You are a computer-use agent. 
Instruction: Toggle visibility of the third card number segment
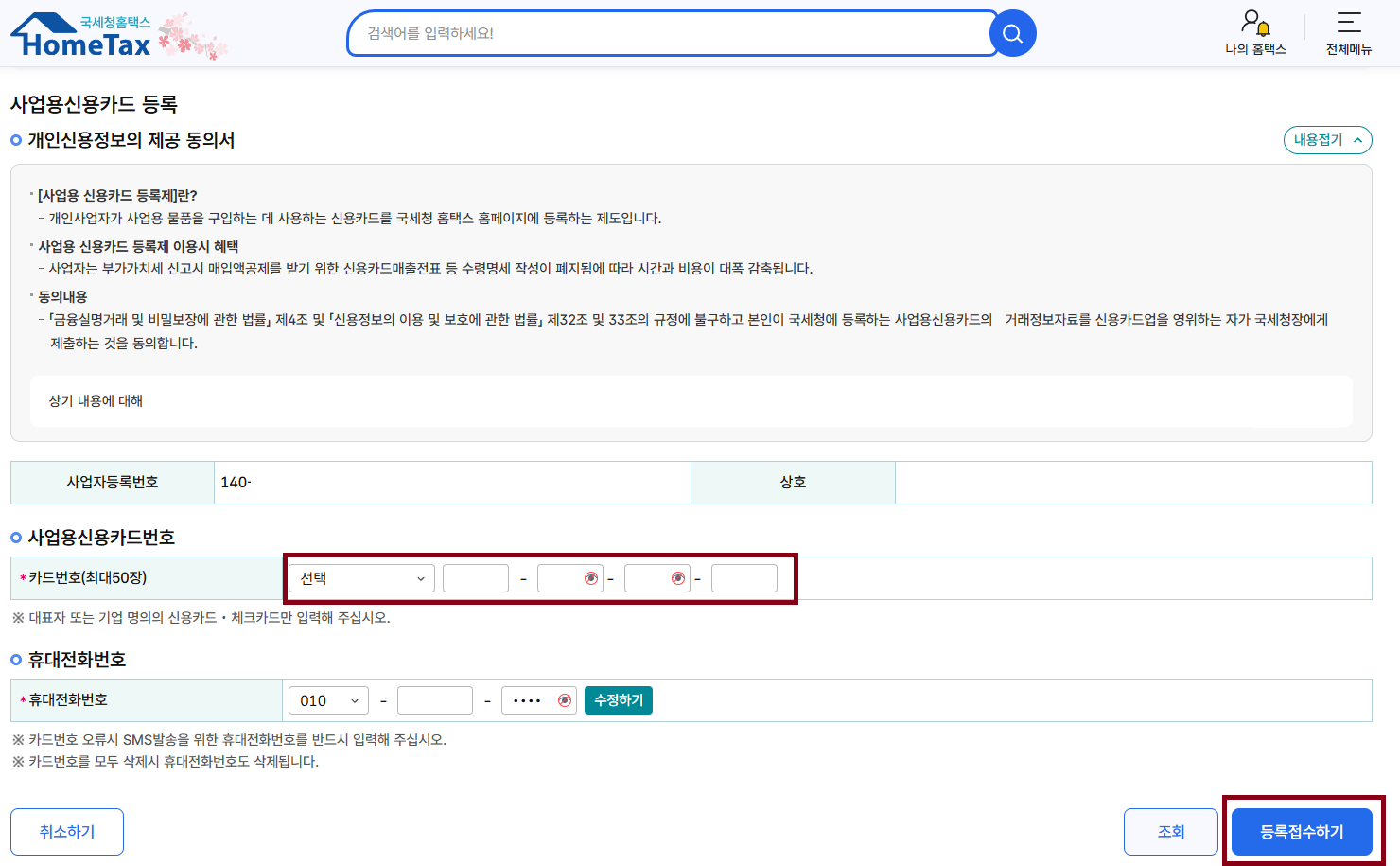point(679,577)
